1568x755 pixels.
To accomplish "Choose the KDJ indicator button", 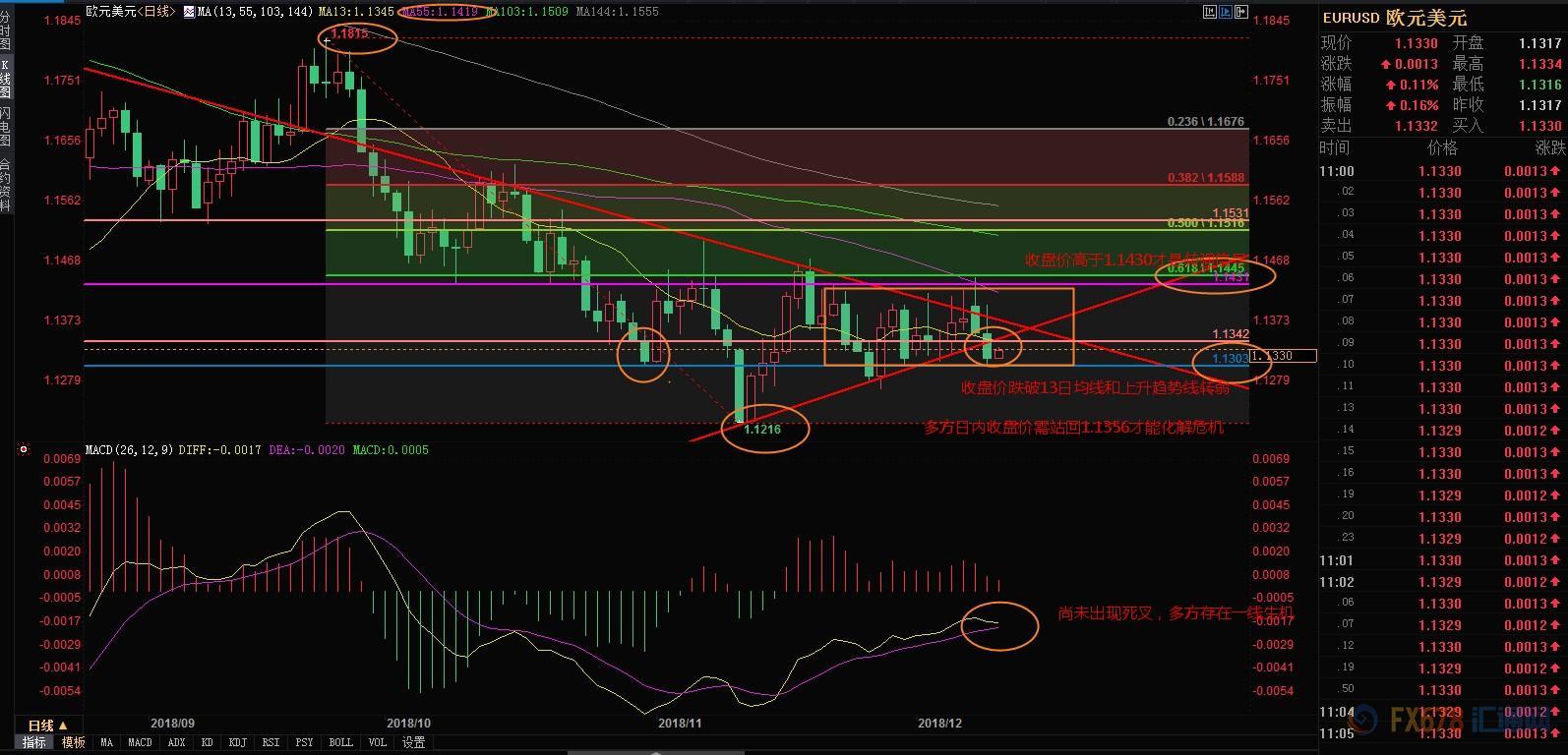I will pos(238,743).
